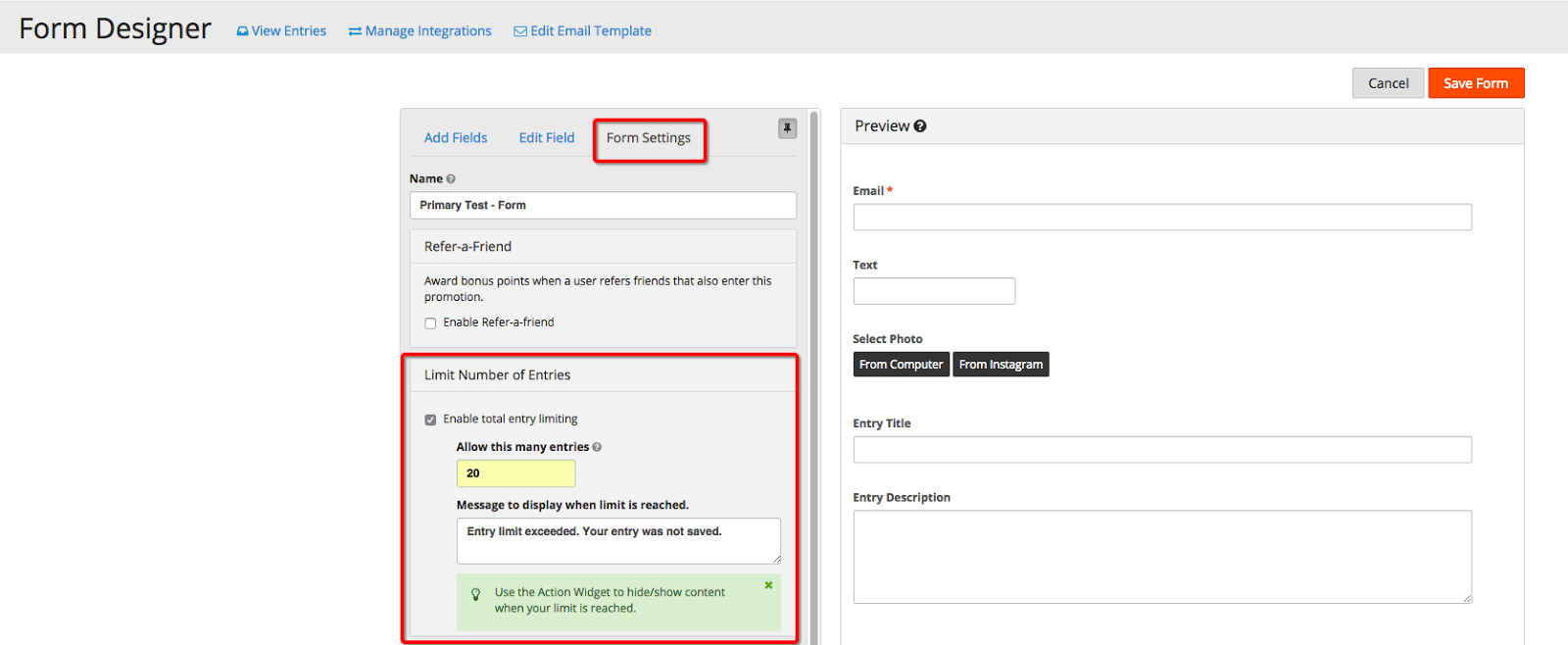Uncheck Enable total entry limiting

click(430, 420)
